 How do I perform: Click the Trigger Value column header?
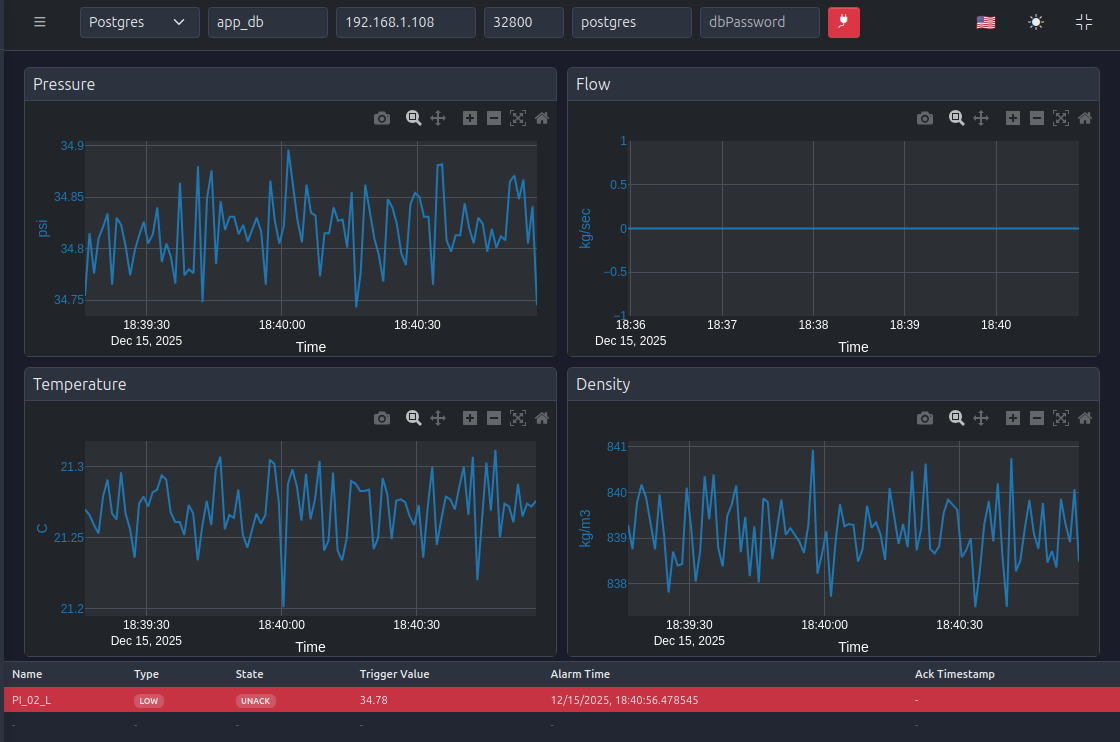[x=394, y=674]
